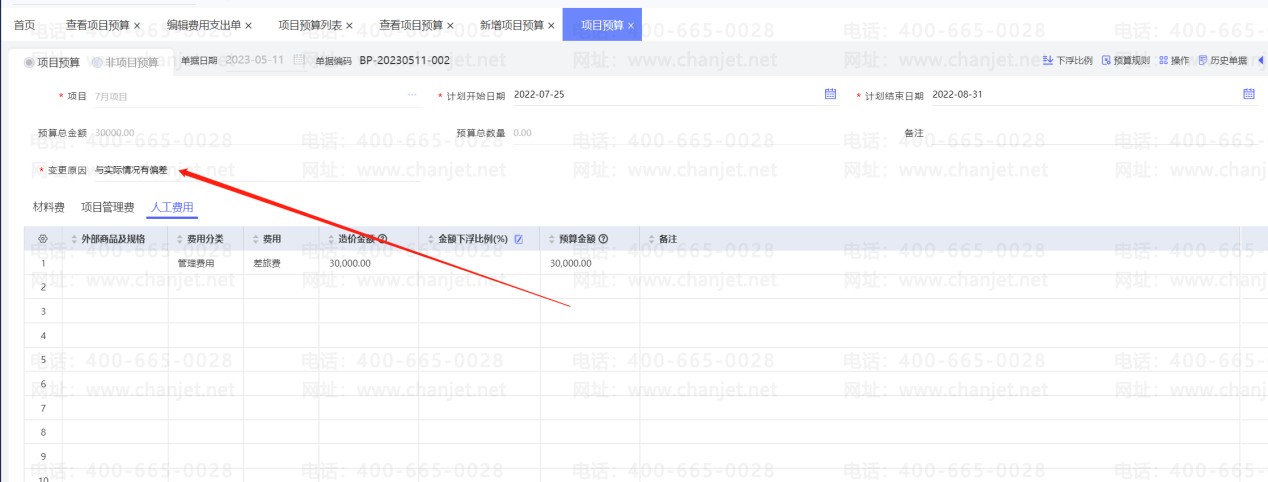Close the 项目预算列表 tab
The image size is (1268, 482).
pyautogui.click(x=349, y=24)
